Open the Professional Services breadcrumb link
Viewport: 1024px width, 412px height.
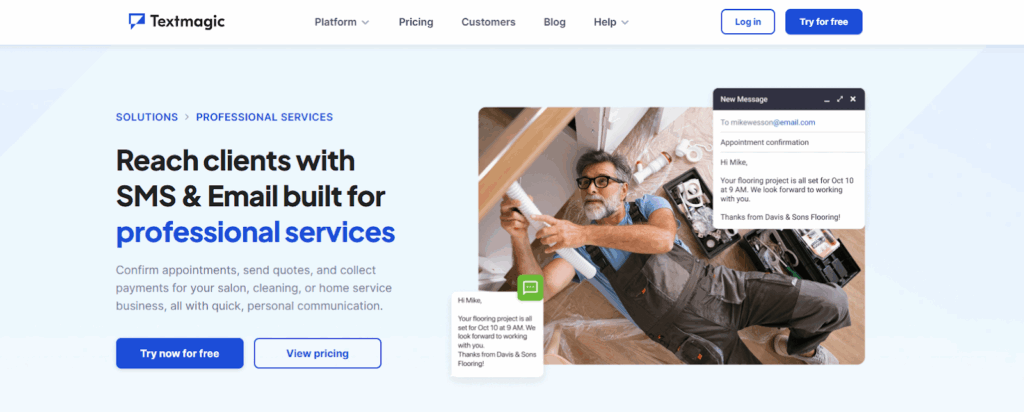click(x=264, y=118)
